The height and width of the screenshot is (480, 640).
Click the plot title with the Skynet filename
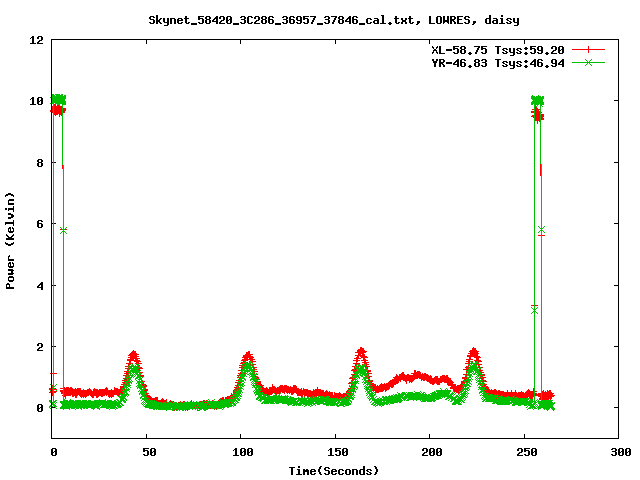(x=334, y=19)
